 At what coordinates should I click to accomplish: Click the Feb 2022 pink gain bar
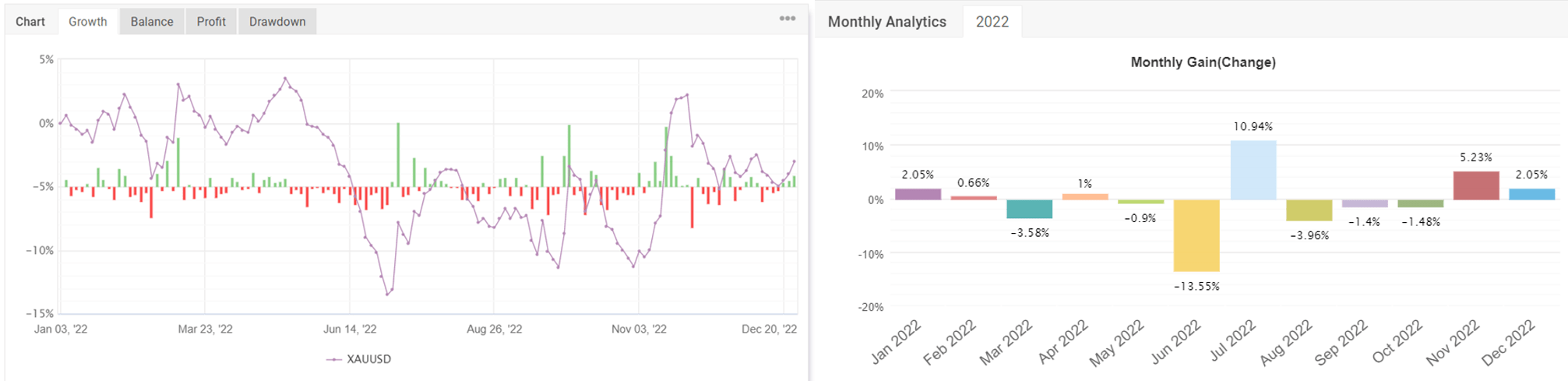tap(974, 198)
